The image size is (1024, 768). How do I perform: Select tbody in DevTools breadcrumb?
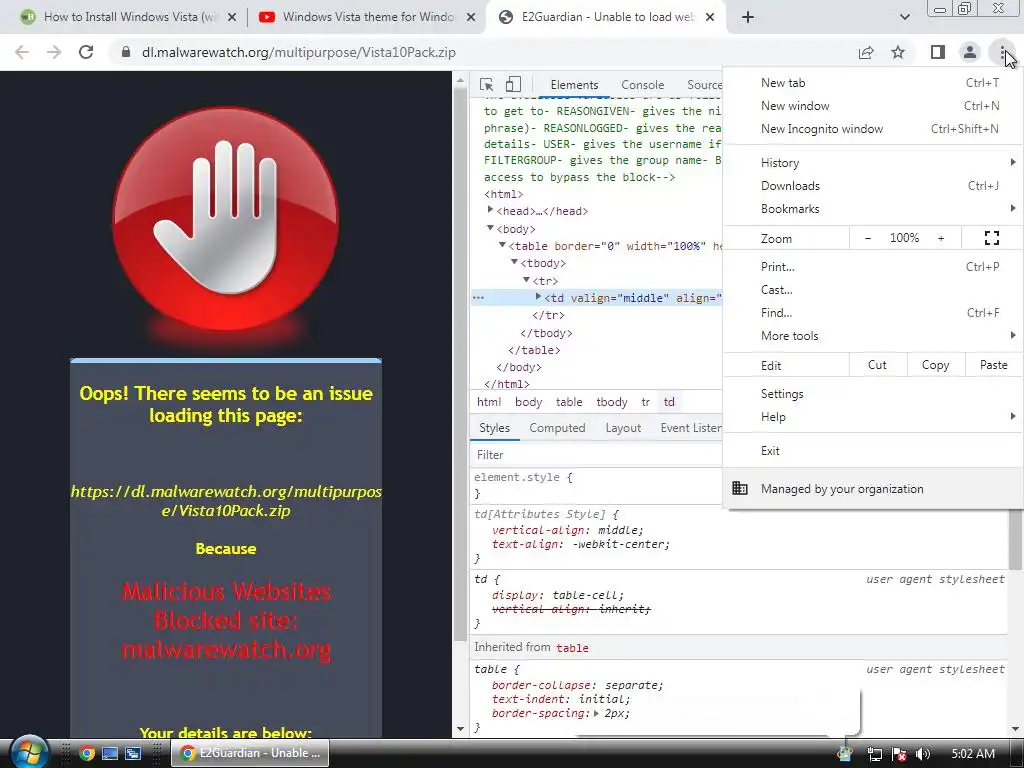click(x=612, y=402)
